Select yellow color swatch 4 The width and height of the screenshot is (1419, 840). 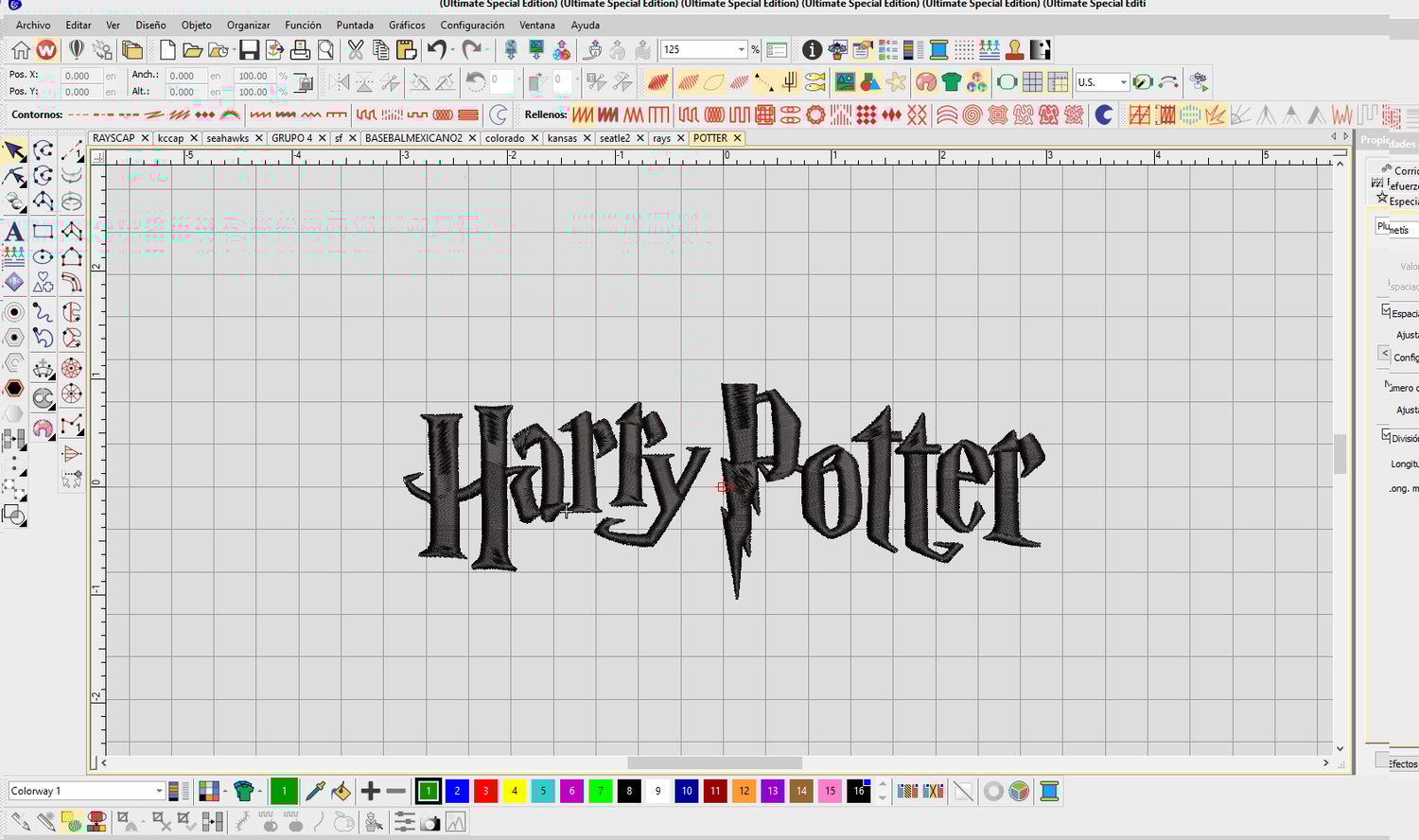coord(515,791)
